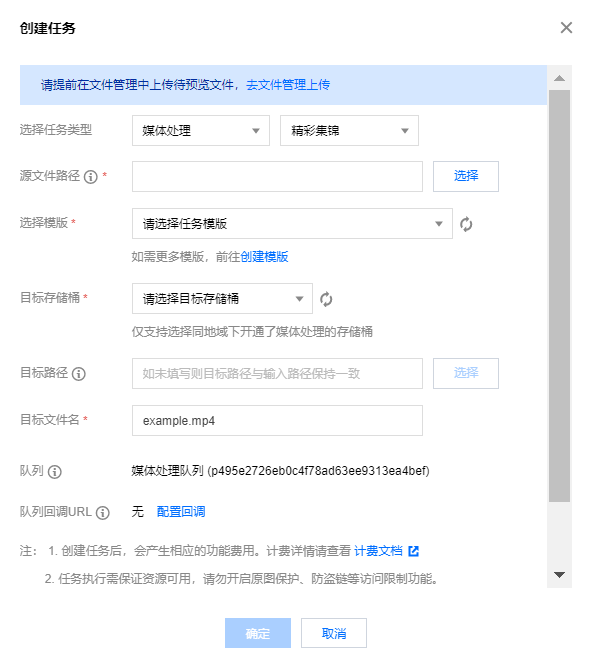Click the 取消 button
594x665 pixels.
(x=334, y=633)
